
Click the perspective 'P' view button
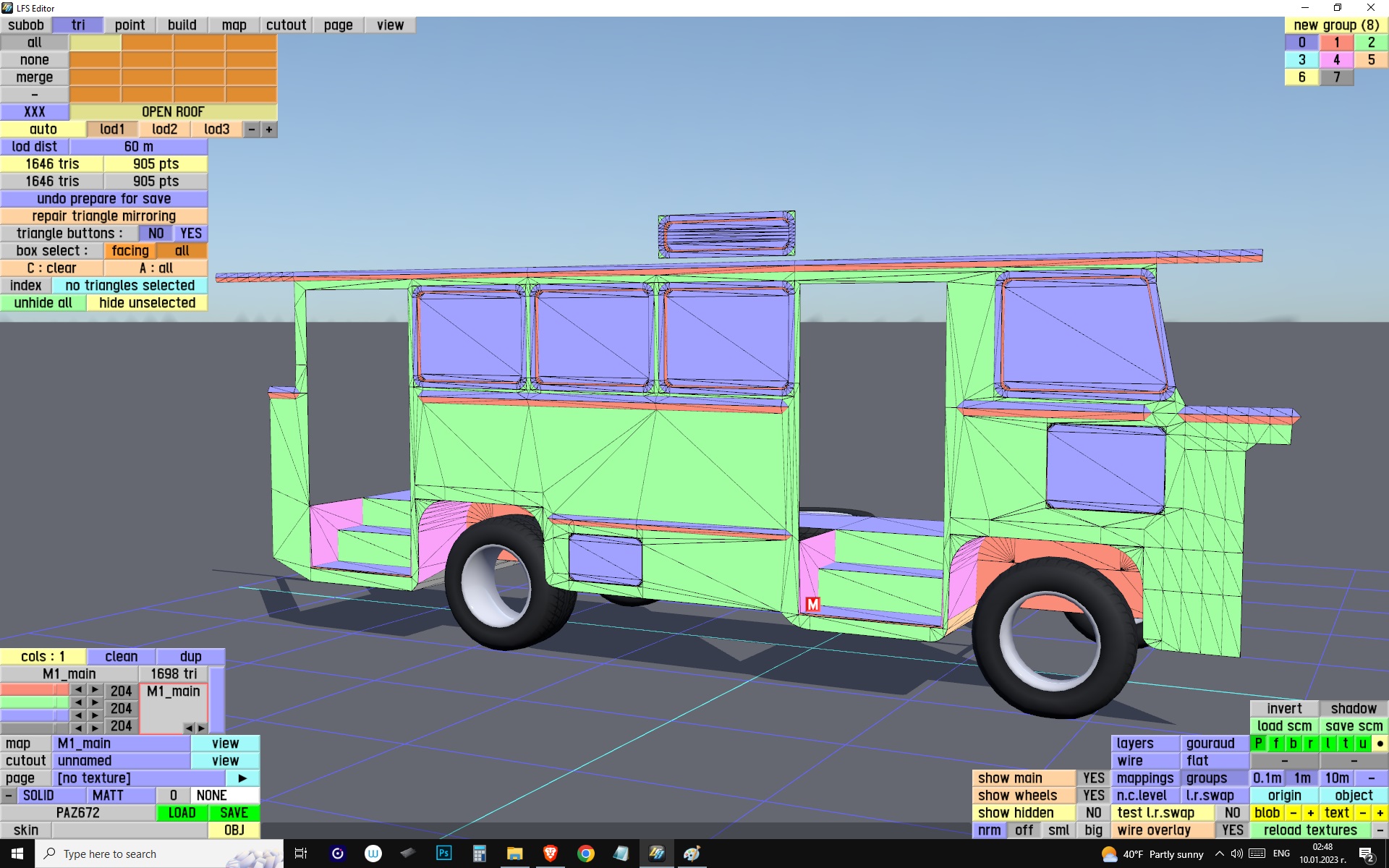pos(1259,743)
